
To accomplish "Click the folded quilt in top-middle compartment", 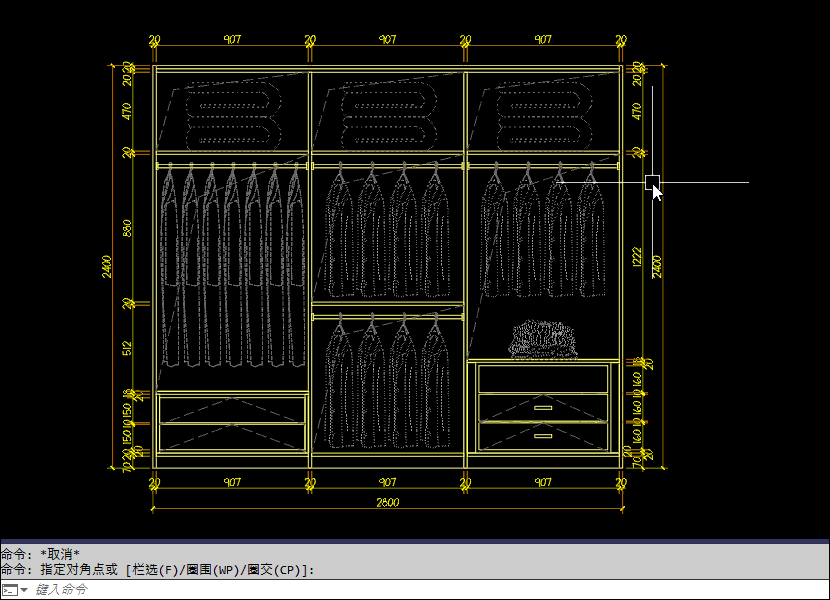I will (x=389, y=119).
